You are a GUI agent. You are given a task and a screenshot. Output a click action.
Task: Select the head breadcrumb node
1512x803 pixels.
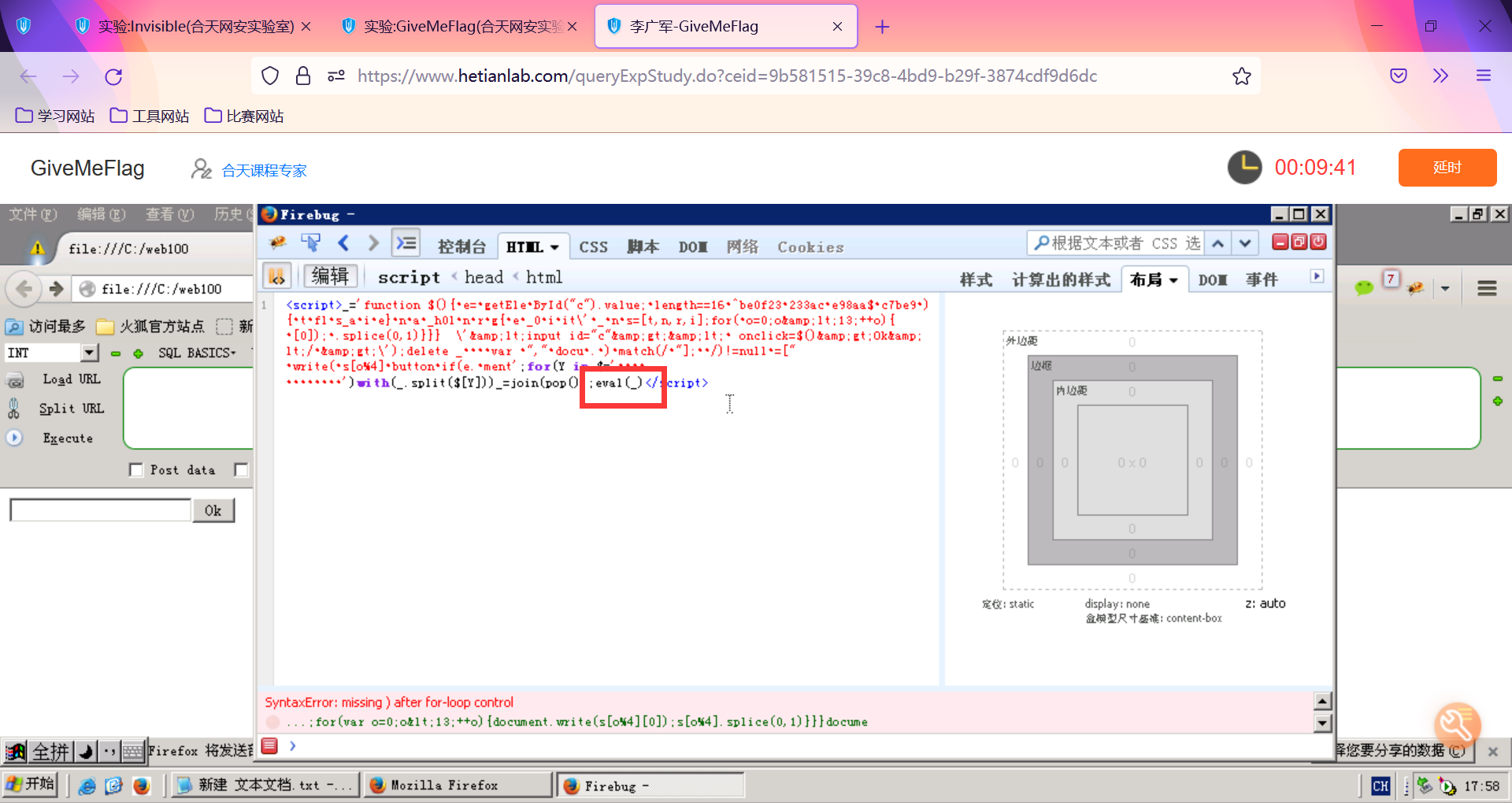coord(484,277)
